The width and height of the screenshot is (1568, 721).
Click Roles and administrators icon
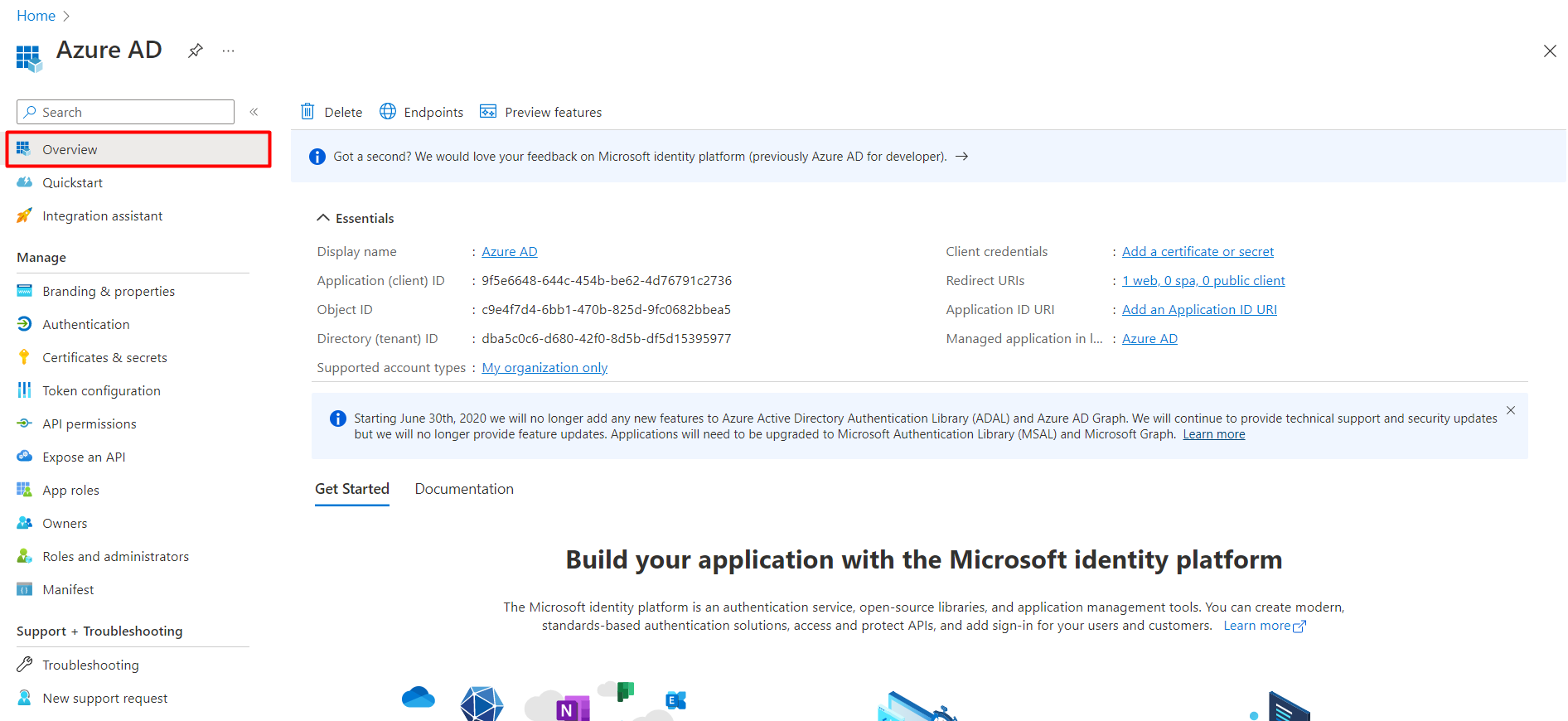(x=25, y=556)
